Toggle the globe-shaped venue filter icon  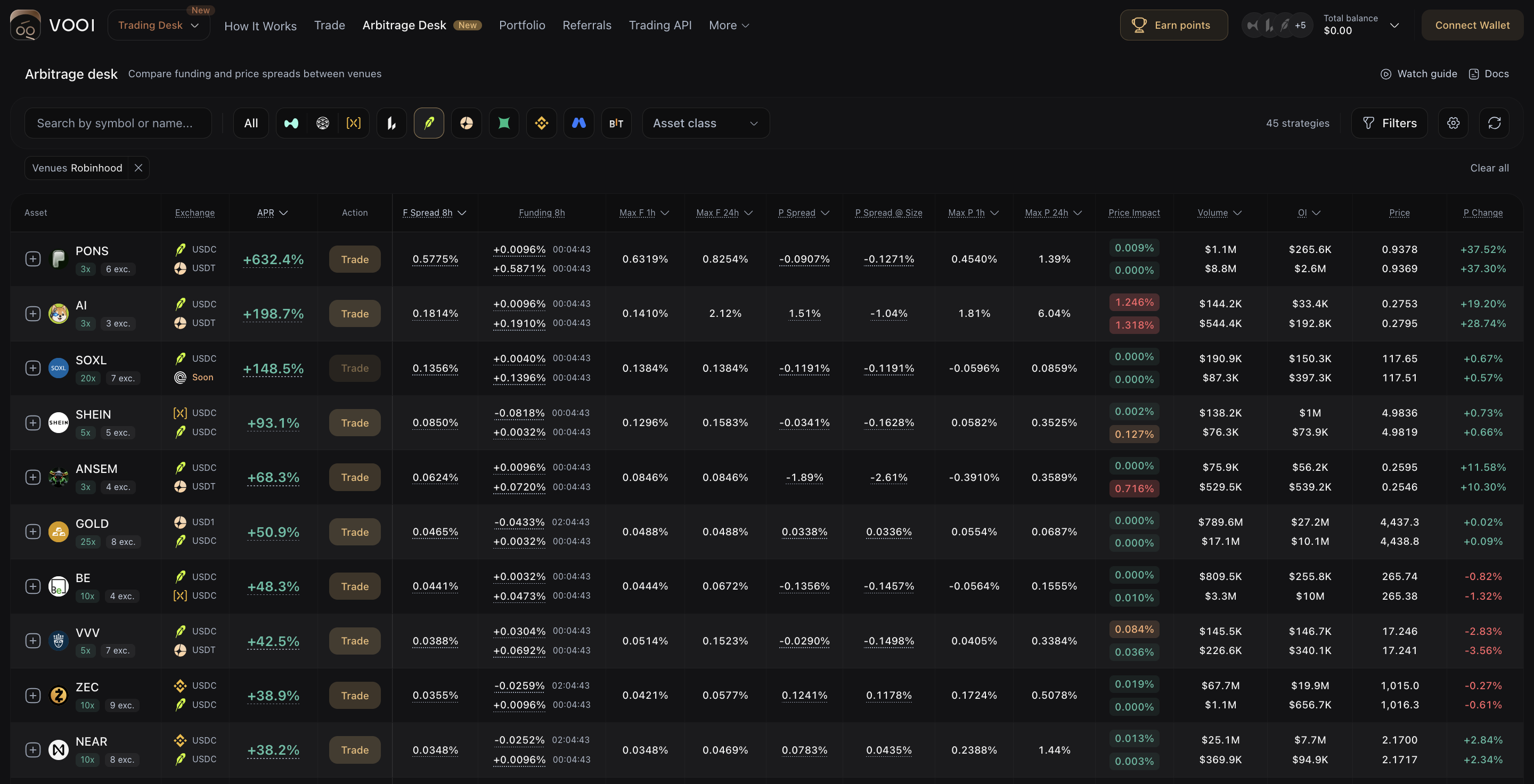[x=323, y=123]
